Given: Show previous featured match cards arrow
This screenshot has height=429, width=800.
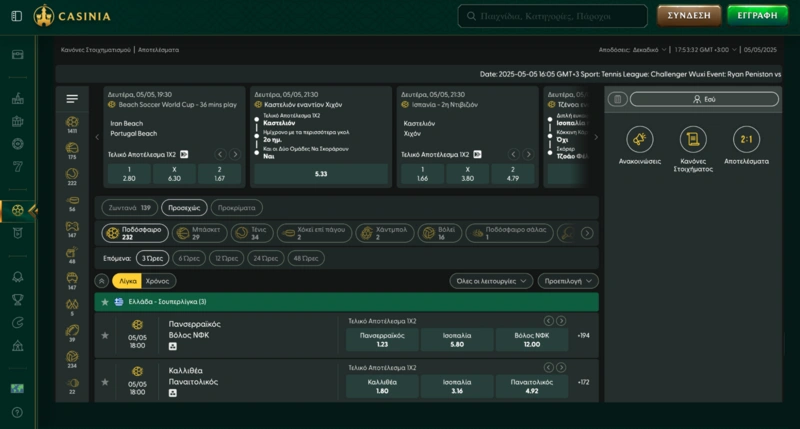Looking at the screenshot, I should [97, 137].
